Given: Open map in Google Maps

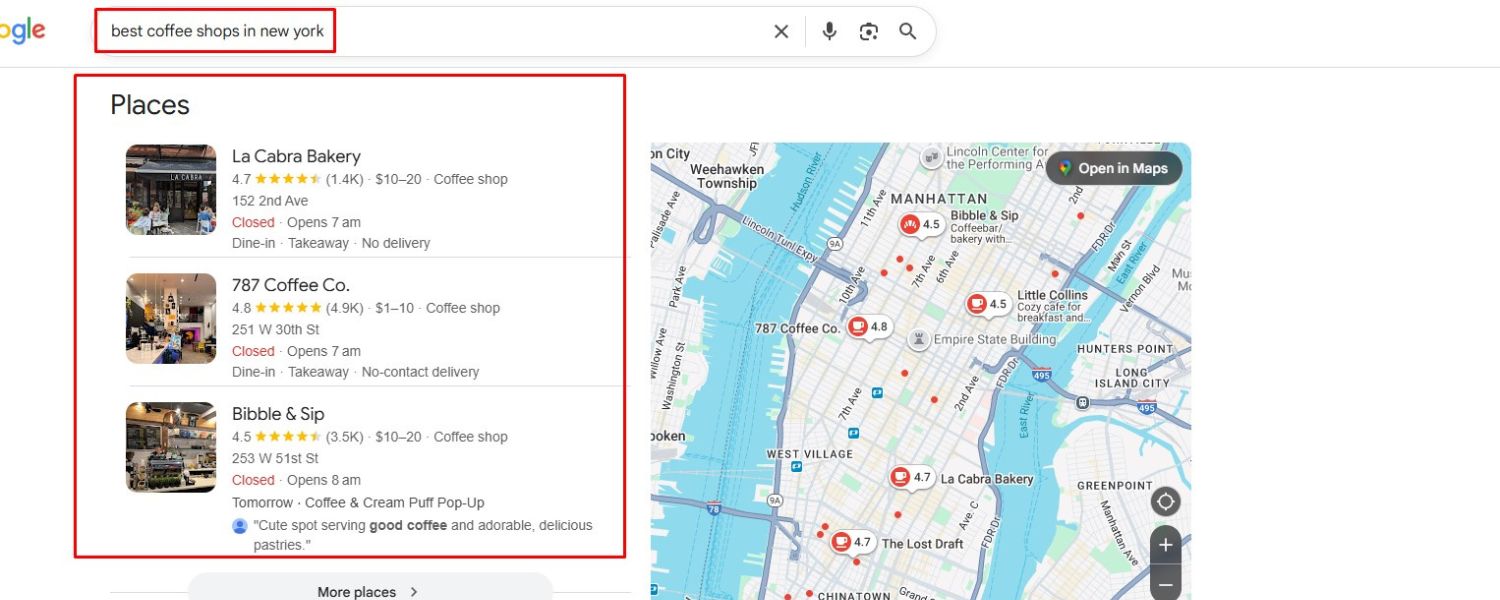Looking at the screenshot, I should point(1113,168).
